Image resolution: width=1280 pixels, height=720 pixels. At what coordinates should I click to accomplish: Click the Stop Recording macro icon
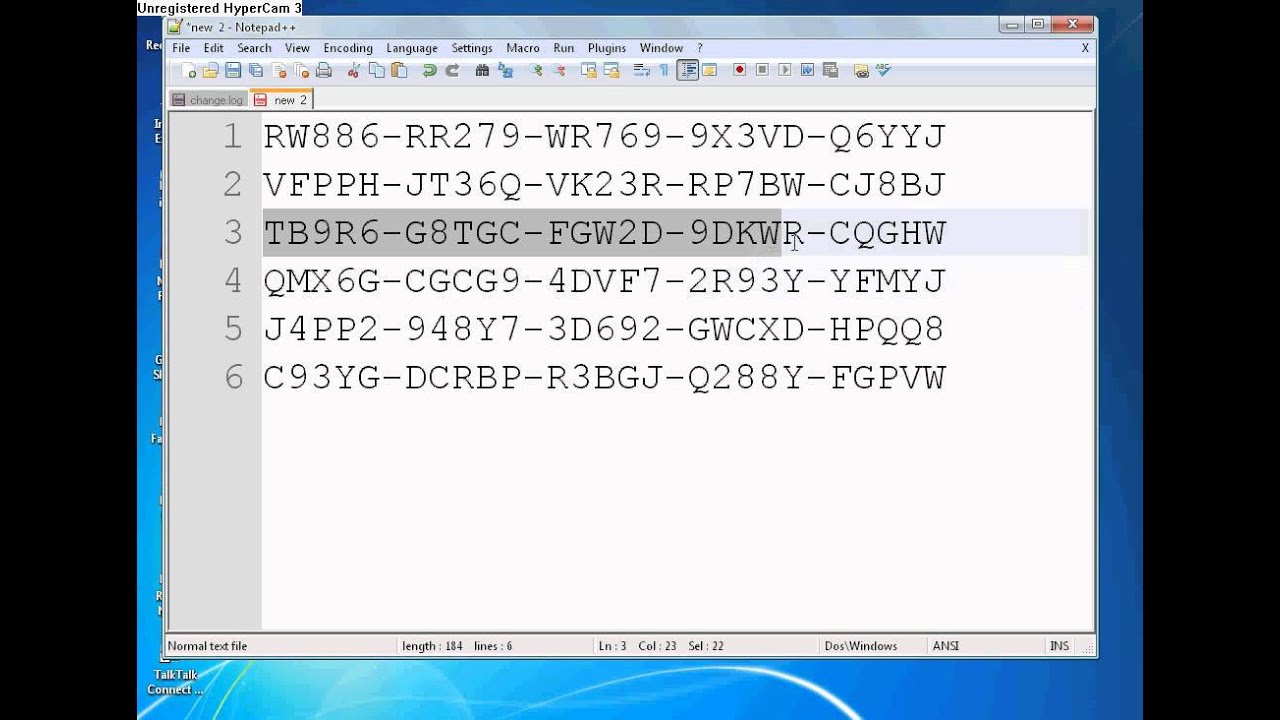point(762,70)
